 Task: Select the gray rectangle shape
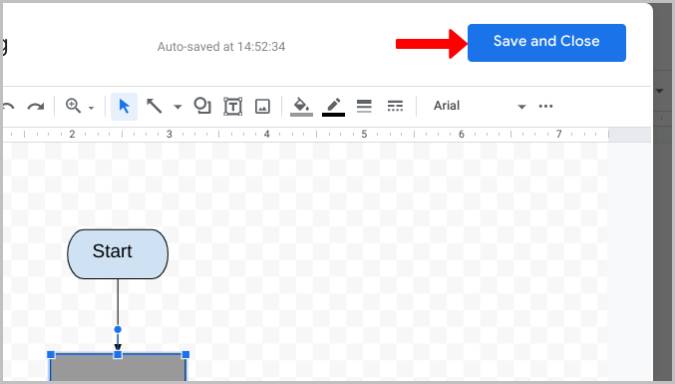118,368
